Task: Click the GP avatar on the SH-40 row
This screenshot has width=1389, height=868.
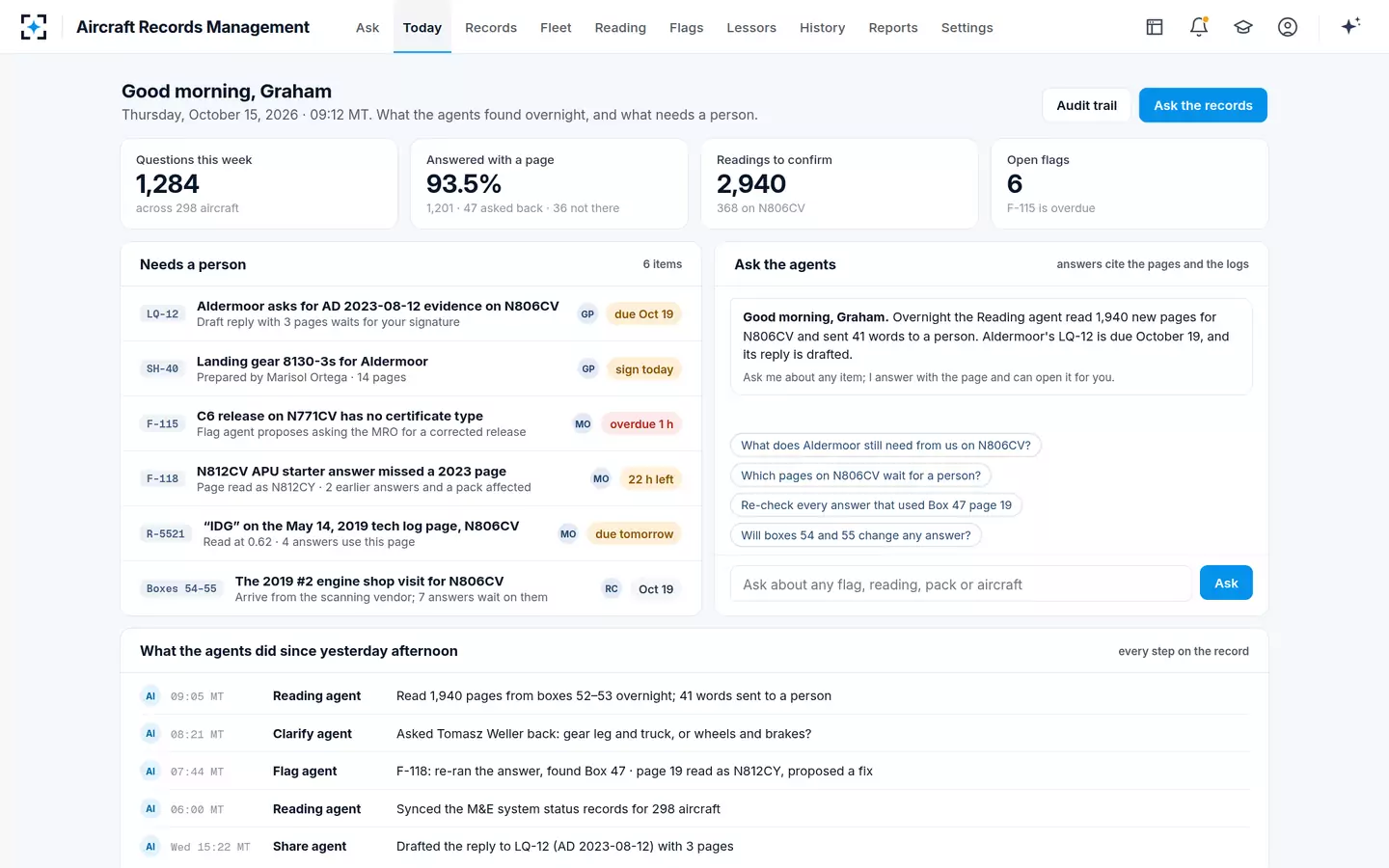Action: click(588, 369)
